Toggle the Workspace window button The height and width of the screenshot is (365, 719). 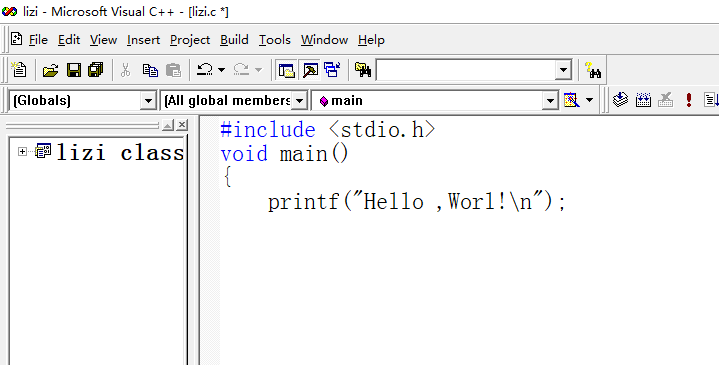click(x=287, y=70)
